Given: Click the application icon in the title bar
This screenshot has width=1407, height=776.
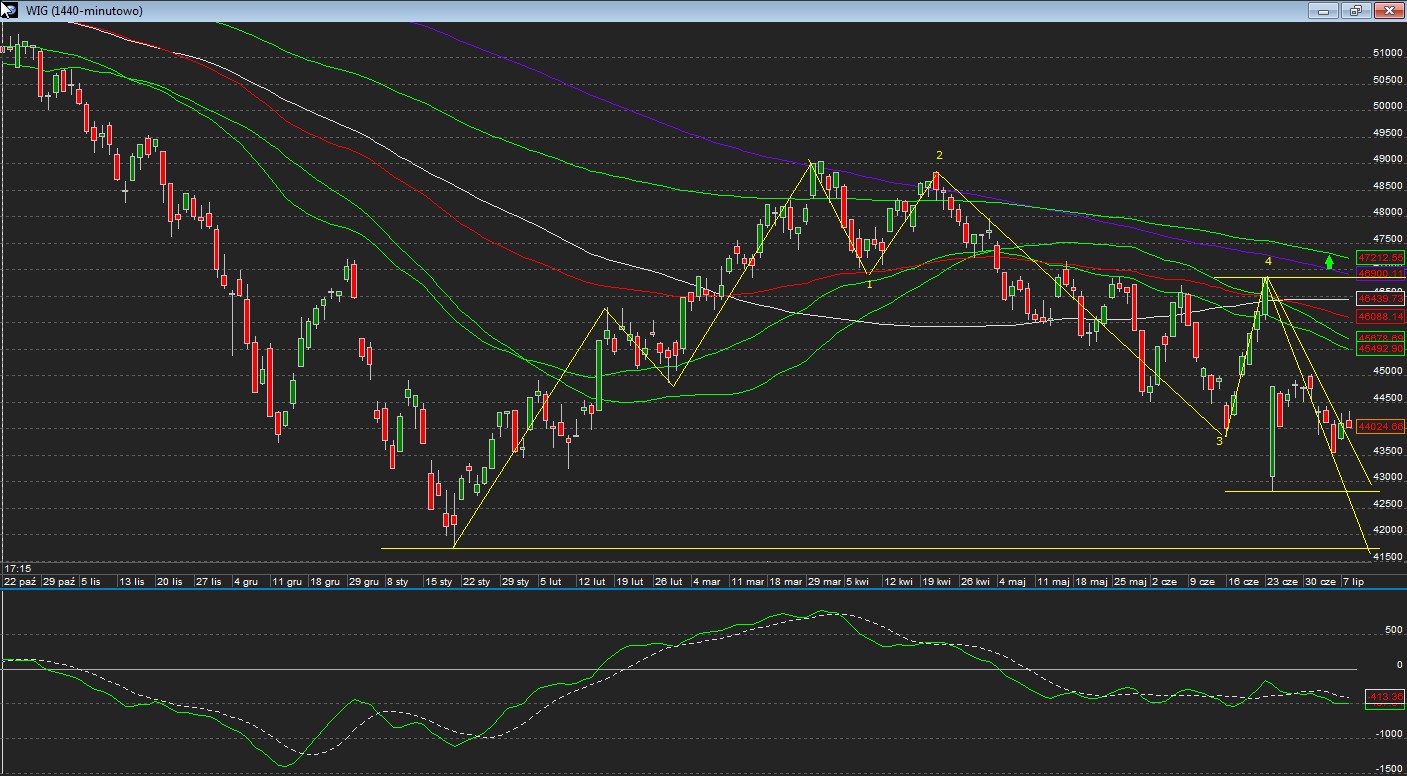Looking at the screenshot, I should (x=10, y=10).
